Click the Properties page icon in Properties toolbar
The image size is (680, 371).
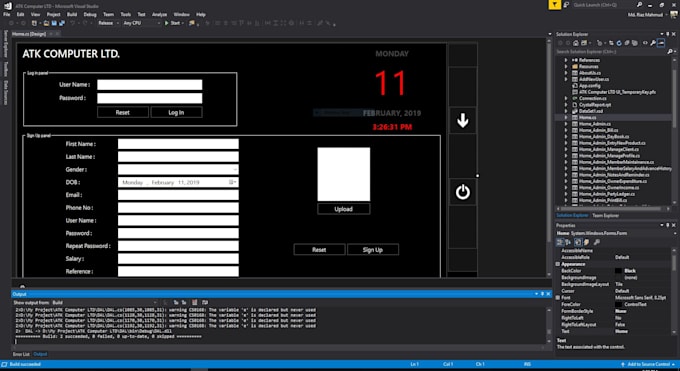tap(578, 242)
